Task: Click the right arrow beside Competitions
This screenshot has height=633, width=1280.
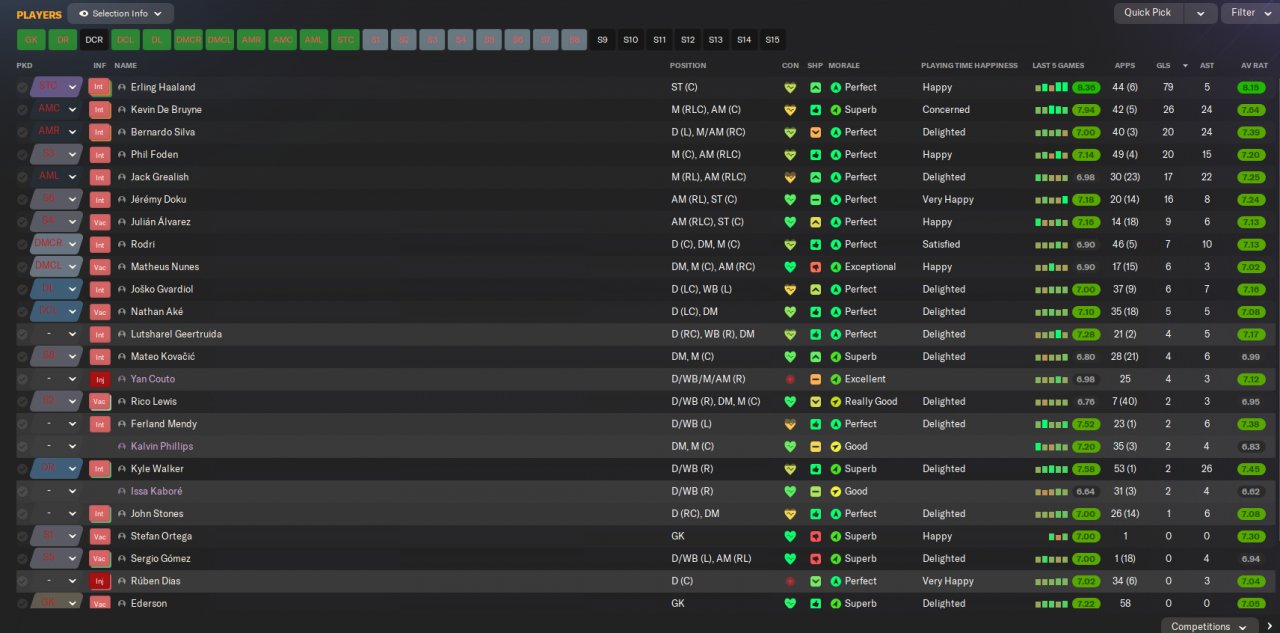Action: pos(1270,626)
